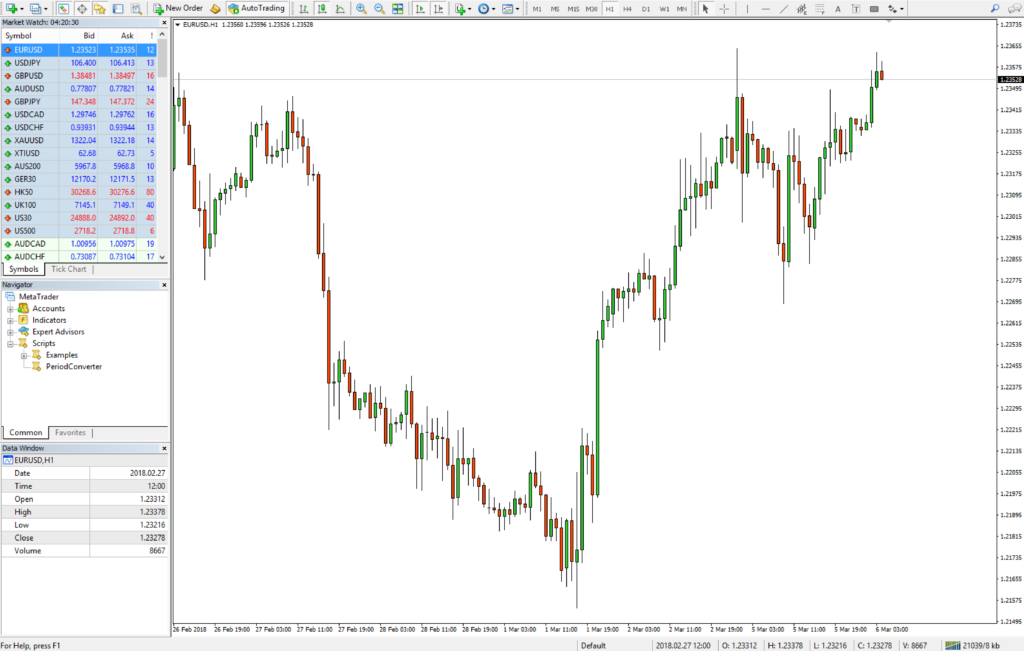Select the Fibonacci Retracement tool
This screenshot has width=1024, height=651.
pyautogui.click(x=820, y=8)
